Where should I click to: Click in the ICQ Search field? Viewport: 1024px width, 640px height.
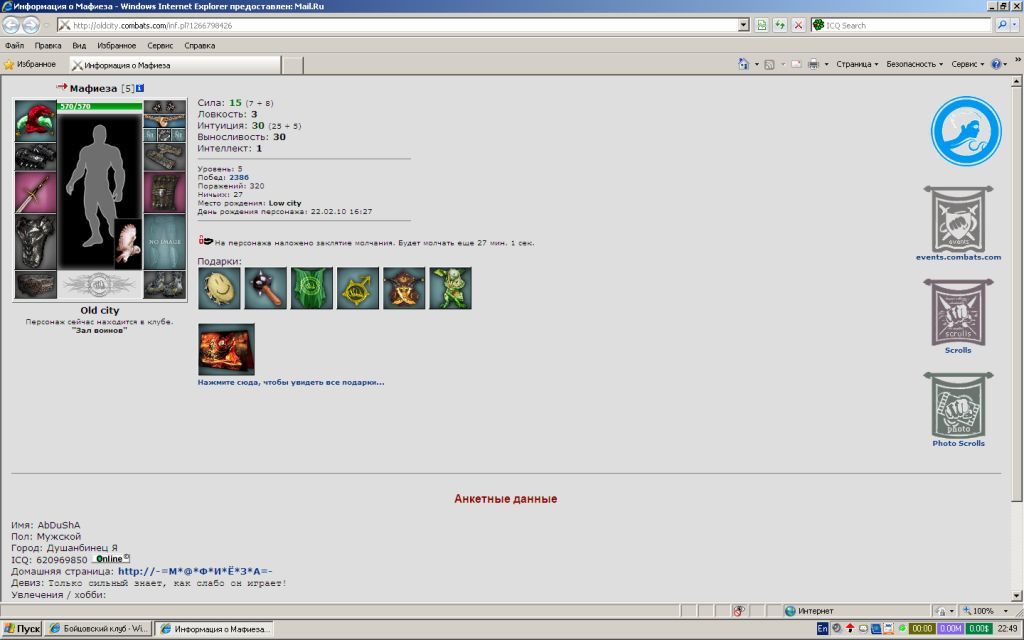coord(905,25)
